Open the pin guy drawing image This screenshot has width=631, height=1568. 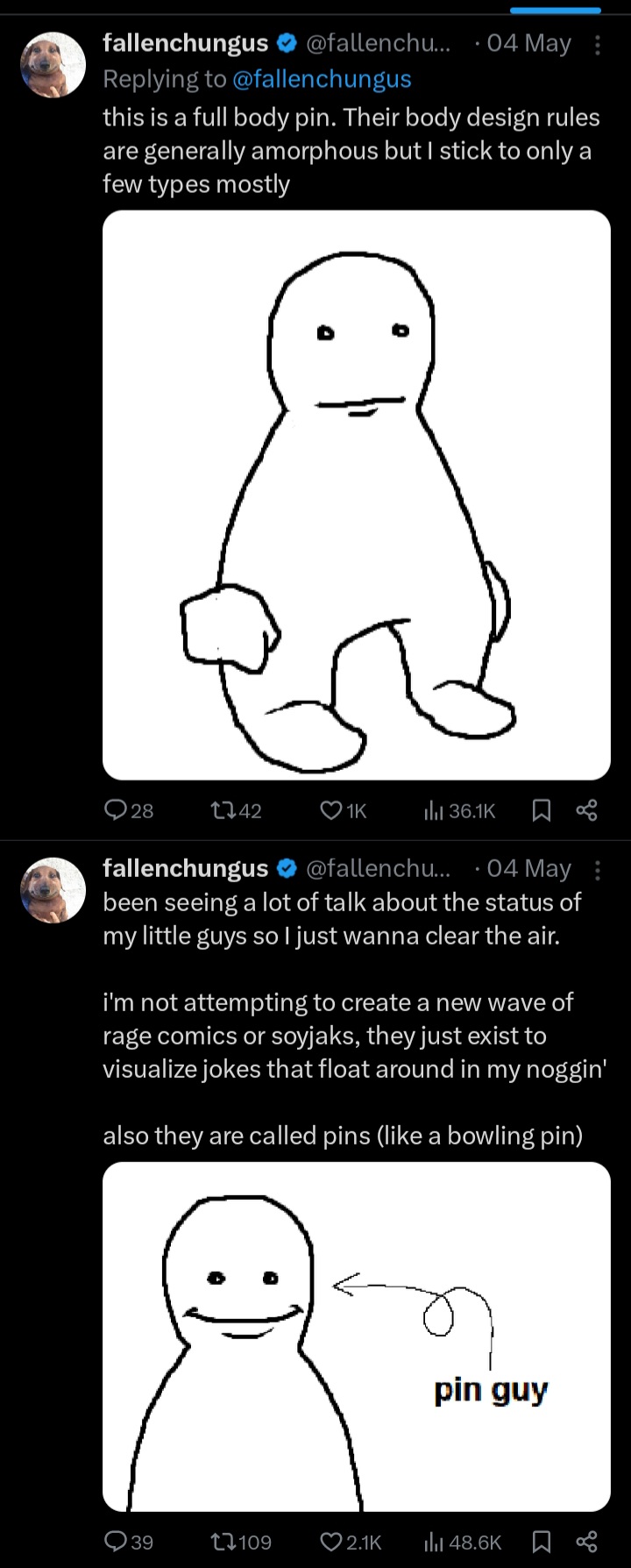coord(356,1336)
